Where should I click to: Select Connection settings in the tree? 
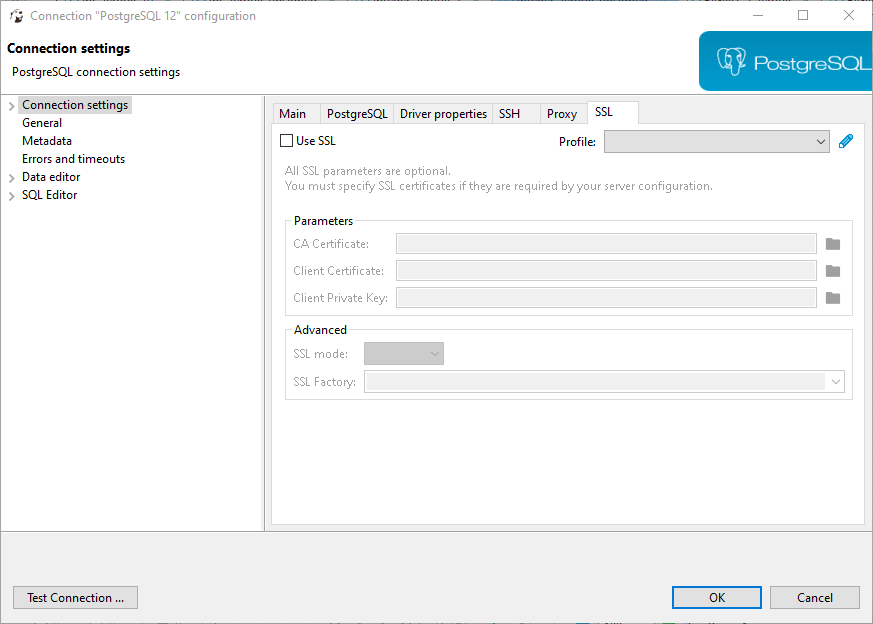point(75,105)
